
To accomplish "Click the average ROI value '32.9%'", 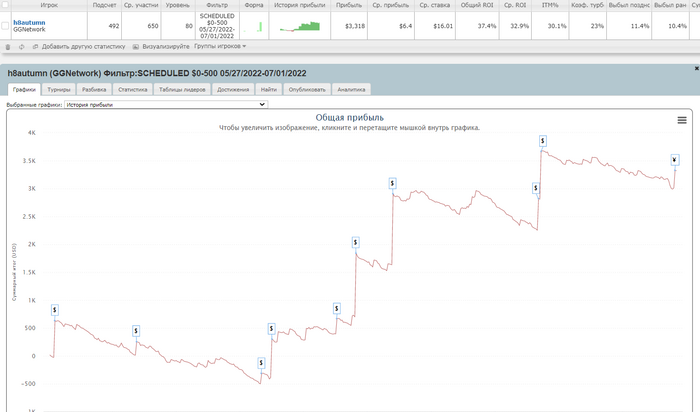I will 520,26.
